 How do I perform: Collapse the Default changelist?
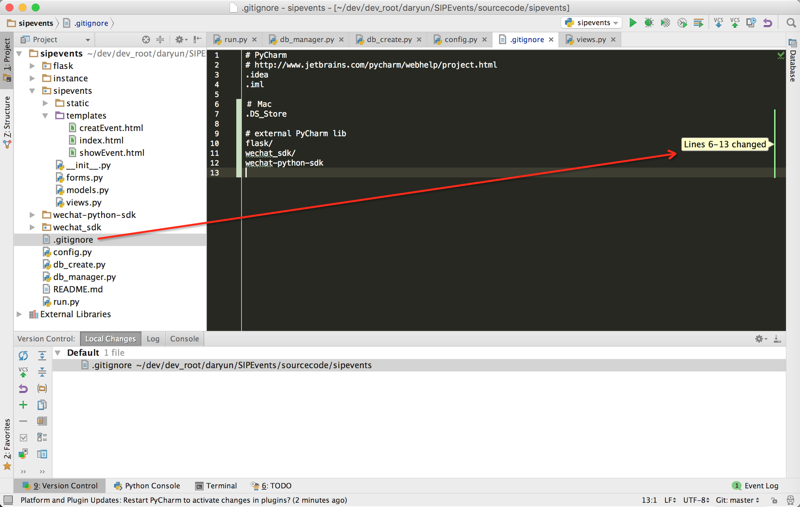[58, 352]
